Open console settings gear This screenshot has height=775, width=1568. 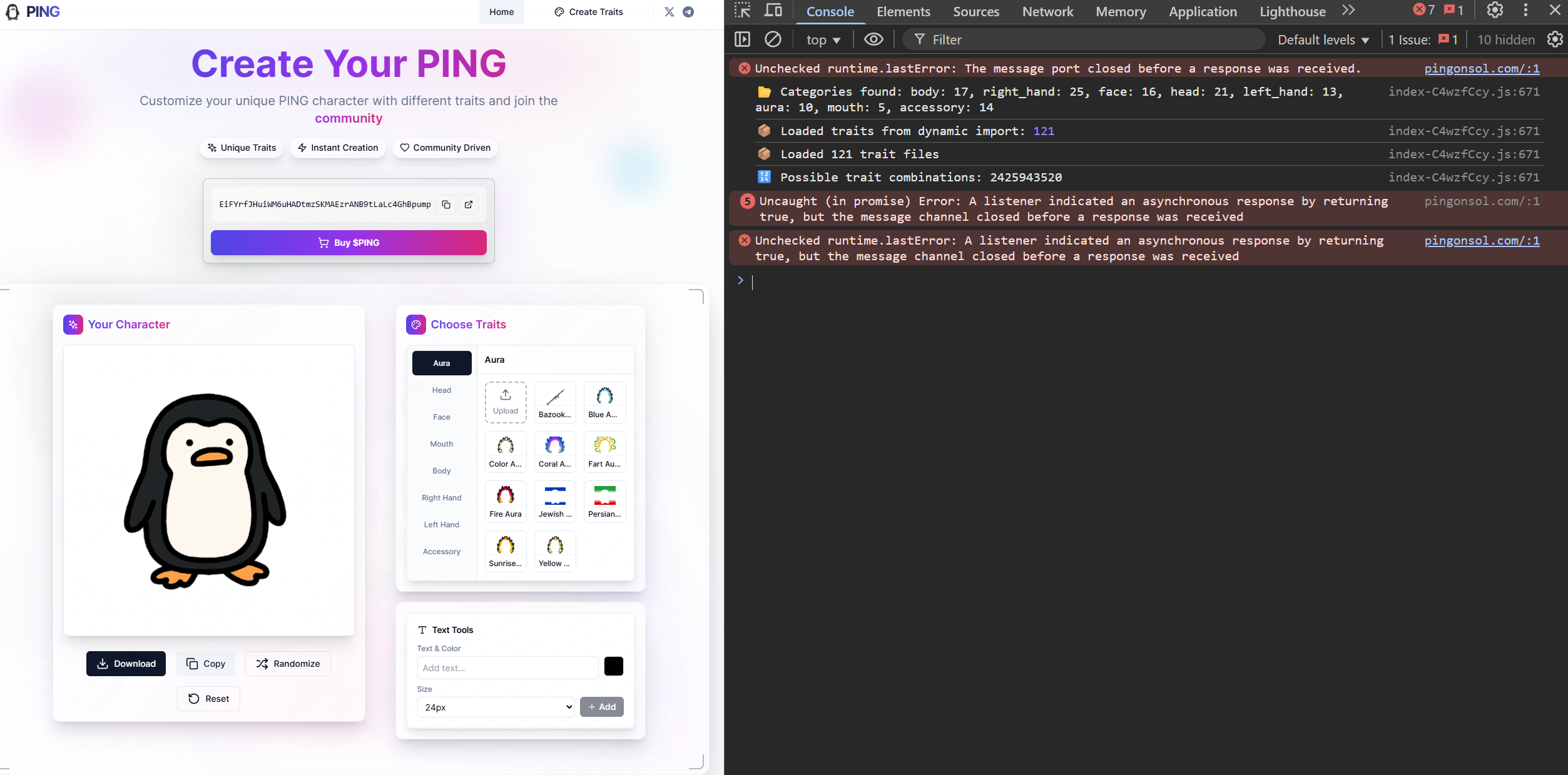click(x=1555, y=39)
